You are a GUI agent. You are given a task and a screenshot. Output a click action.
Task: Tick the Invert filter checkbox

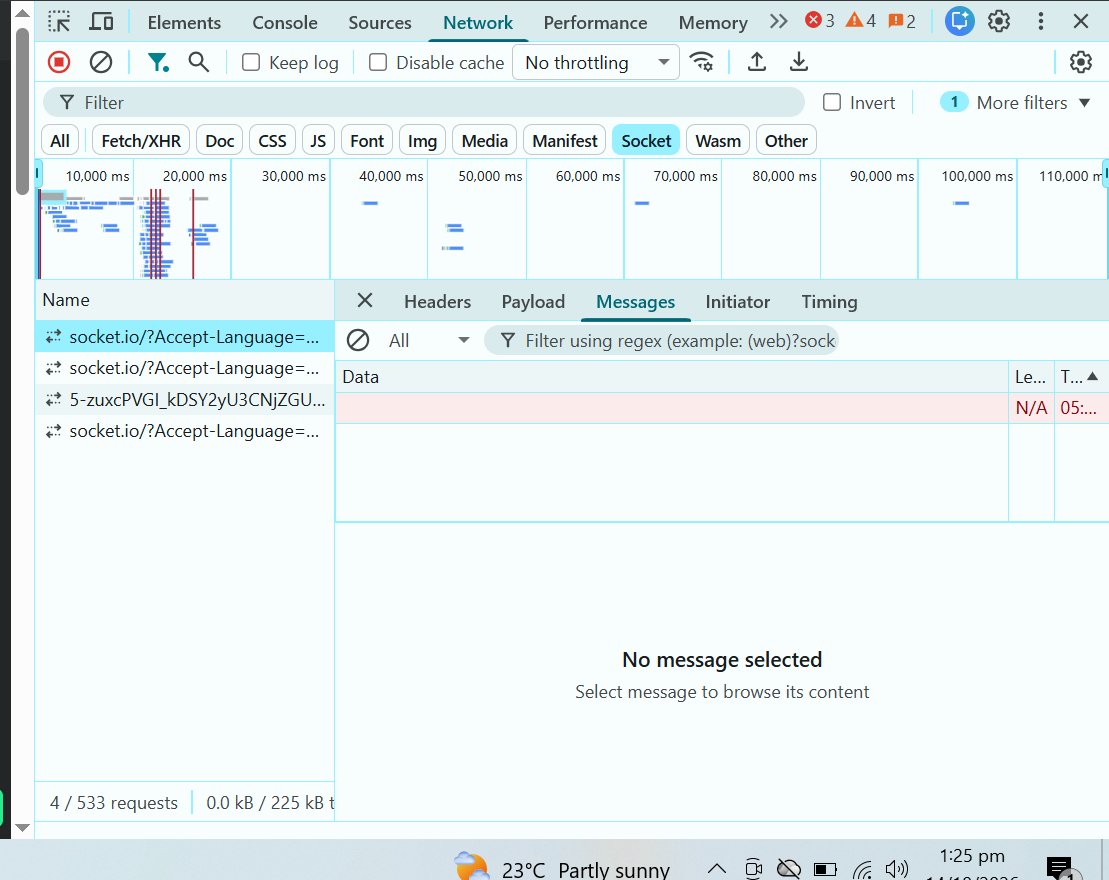click(832, 103)
